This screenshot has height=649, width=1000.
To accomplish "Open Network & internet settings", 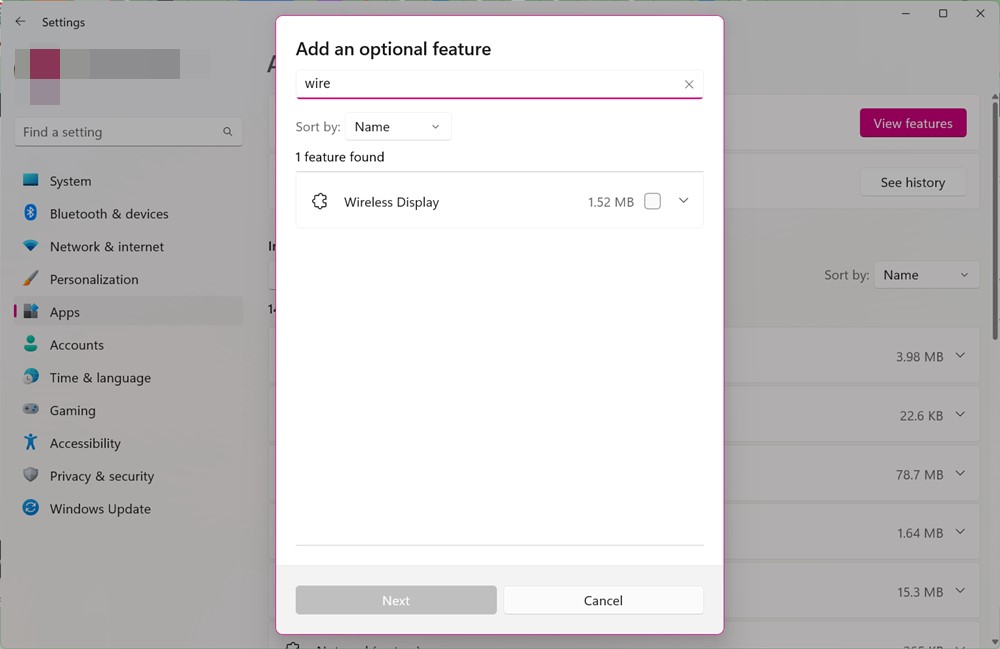I will click(x=106, y=246).
